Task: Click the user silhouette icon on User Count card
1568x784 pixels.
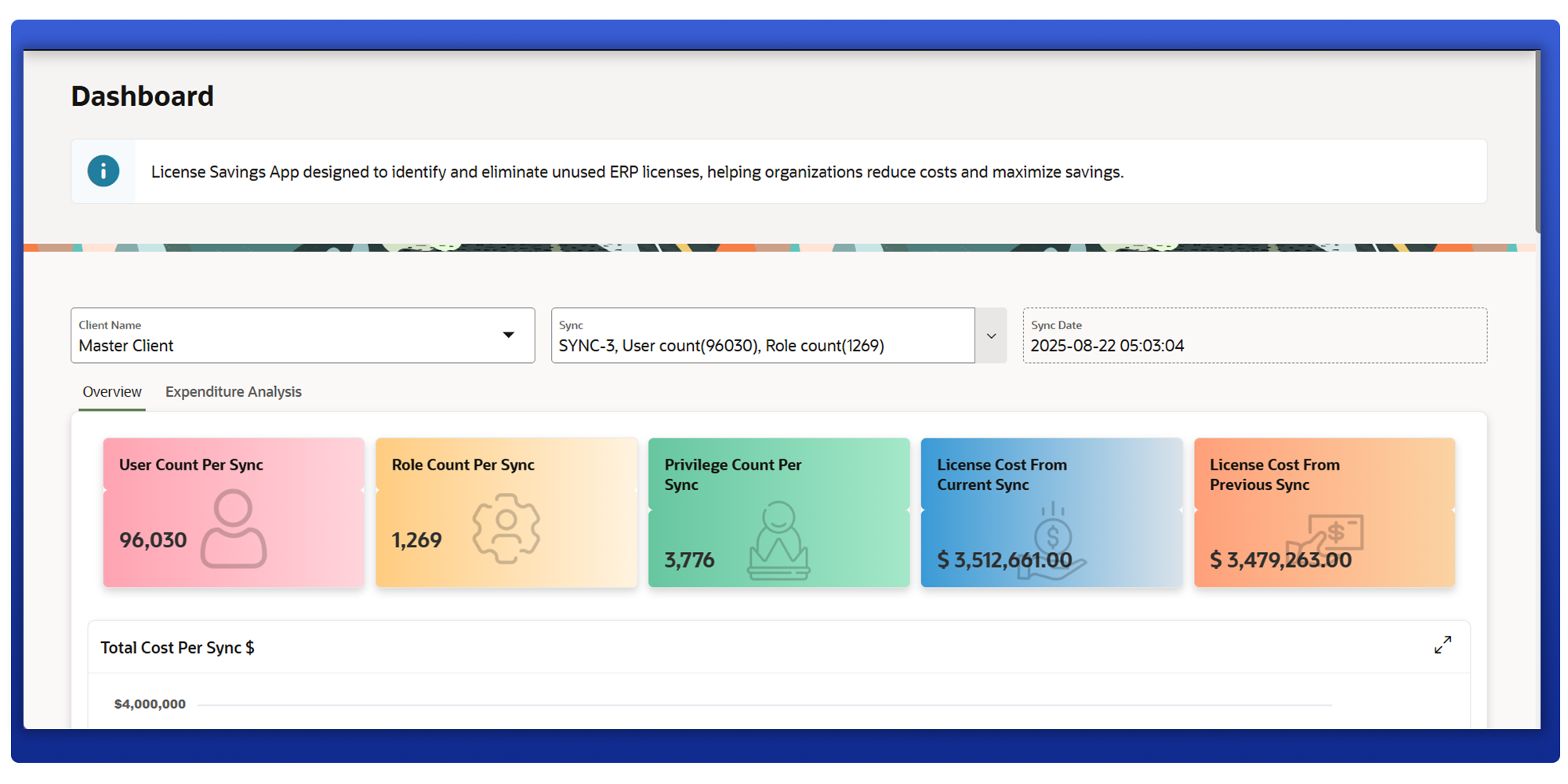Action: pos(234,528)
